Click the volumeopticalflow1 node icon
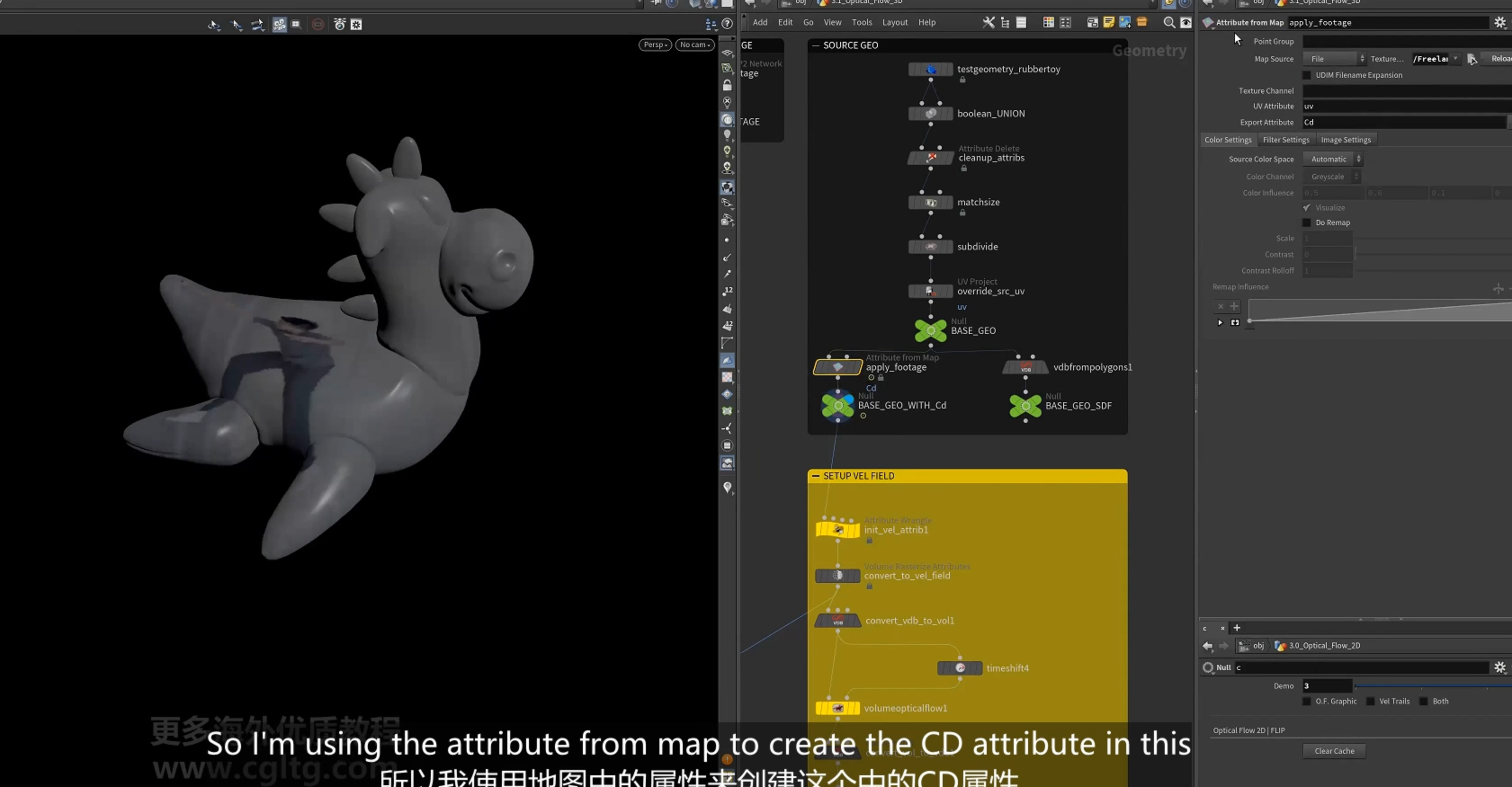The height and width of the screenshot is (787, 1512). [x=837, y=708]
